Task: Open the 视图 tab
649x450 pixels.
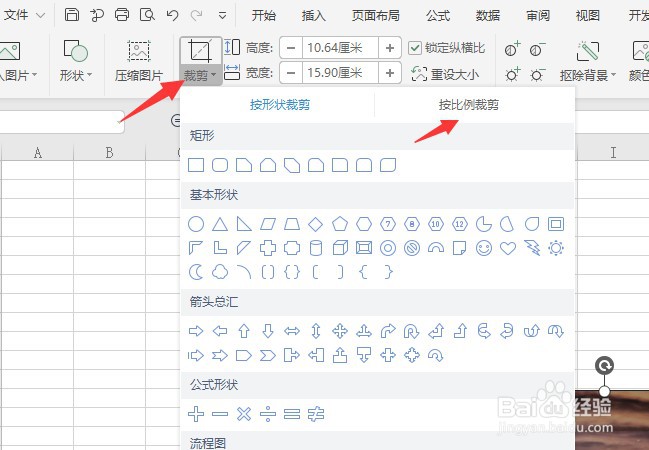Action: [x=587, y=16]
